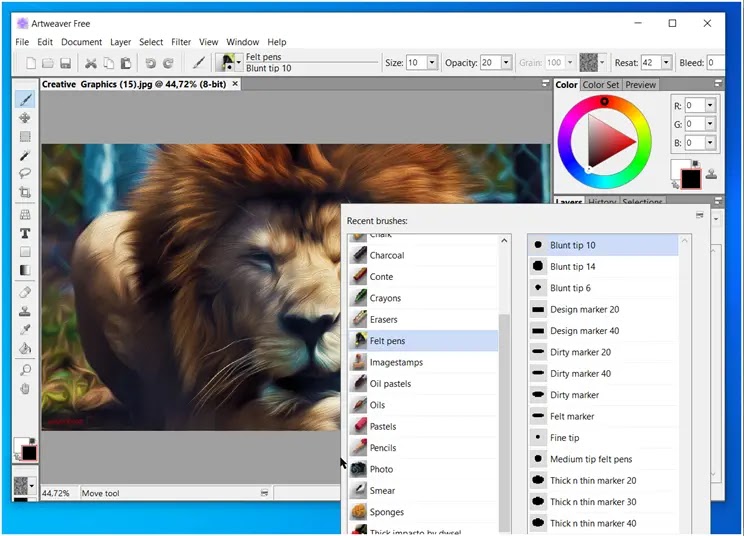Open the Layer menu
The image size is (744, 536).
click(x=121, y=42)
